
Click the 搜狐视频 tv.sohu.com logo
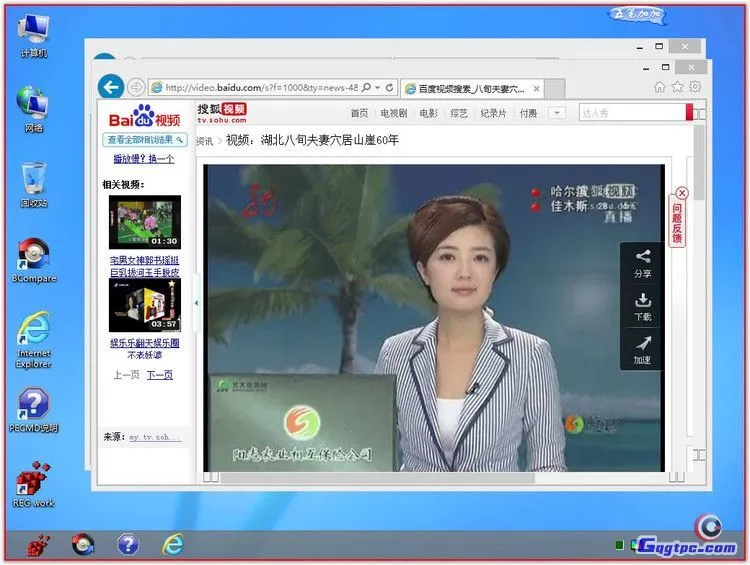pyautogui.click(x=222, y=113)
